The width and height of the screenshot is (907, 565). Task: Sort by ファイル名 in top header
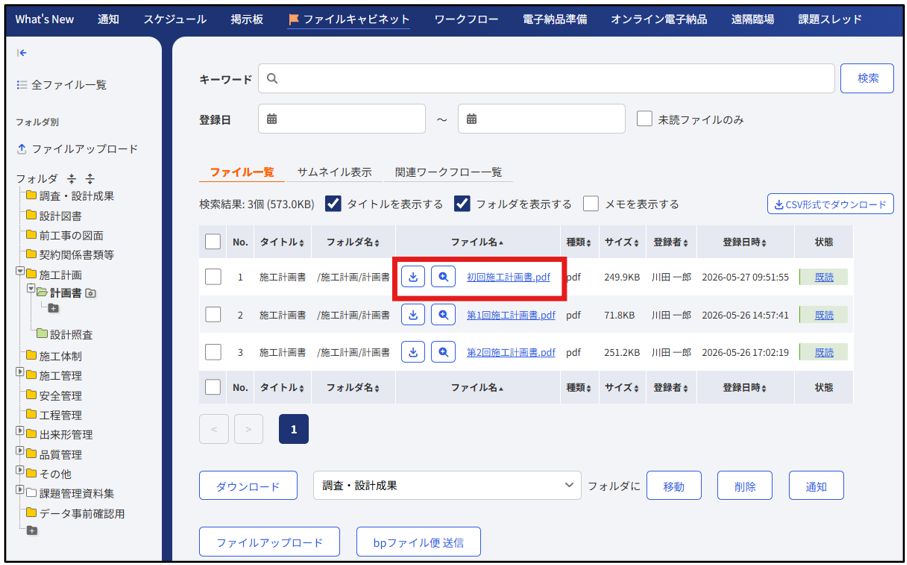click(x=477, y=242)
